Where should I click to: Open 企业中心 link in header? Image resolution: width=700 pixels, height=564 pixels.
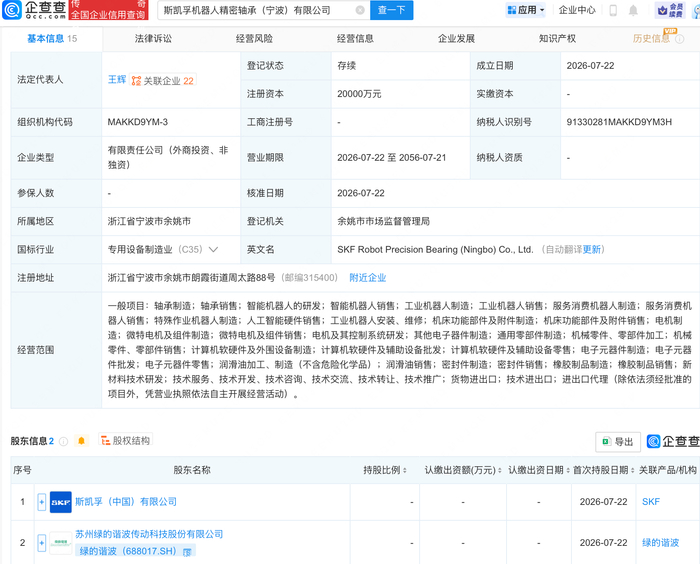pos(577,10)
